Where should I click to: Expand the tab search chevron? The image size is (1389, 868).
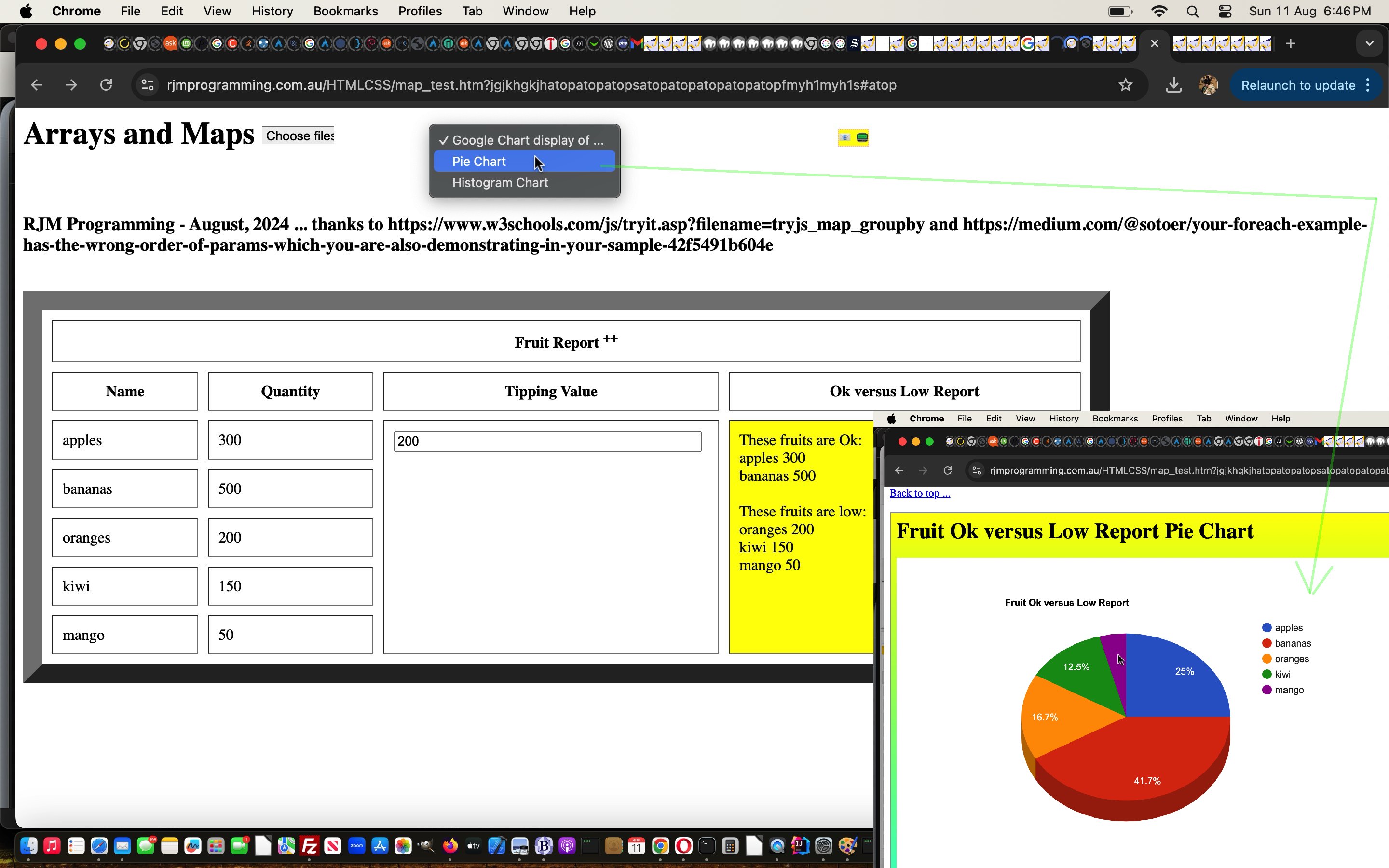click(x=1369, y=43)
